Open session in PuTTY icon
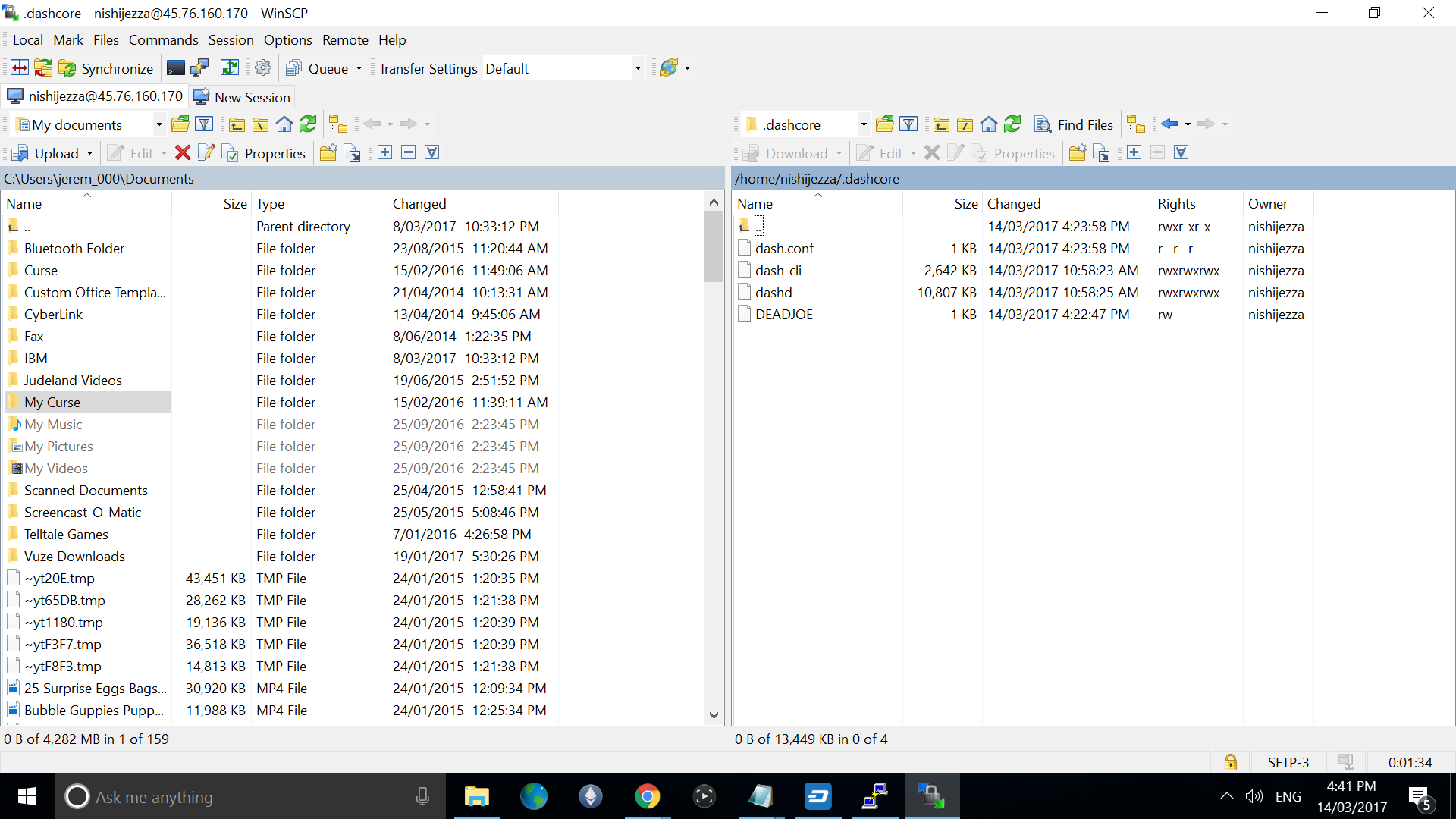 [x=199, y=68]
